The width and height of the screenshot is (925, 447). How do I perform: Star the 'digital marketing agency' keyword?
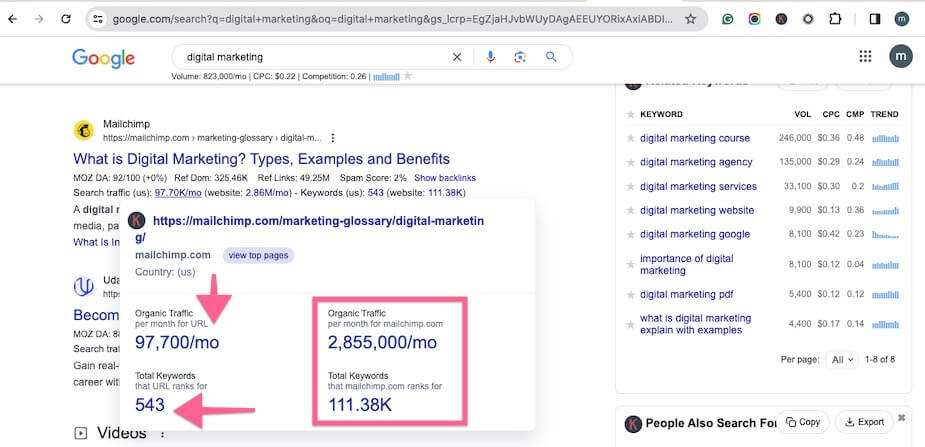pyautogui.click(x=631, y=162)
